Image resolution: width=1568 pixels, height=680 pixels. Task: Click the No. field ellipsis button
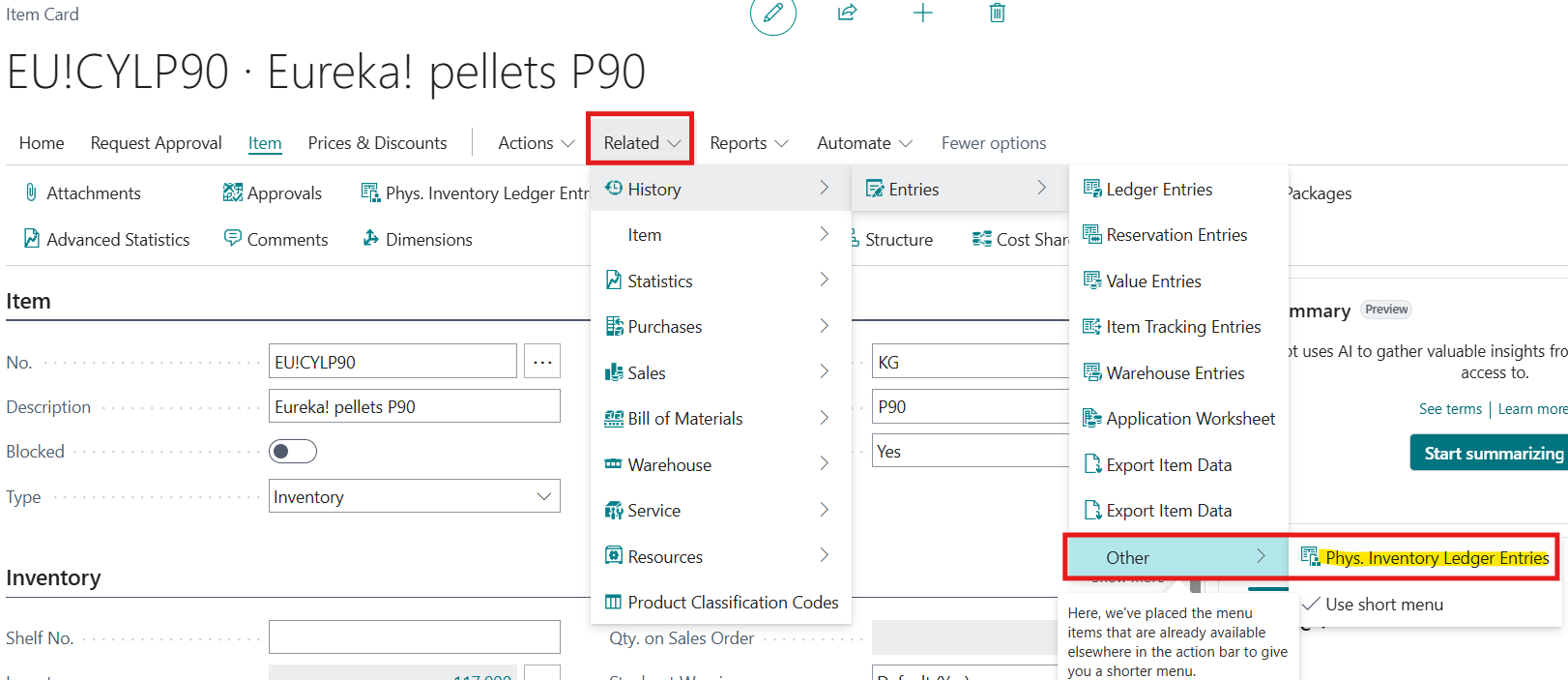click(542, 362)
